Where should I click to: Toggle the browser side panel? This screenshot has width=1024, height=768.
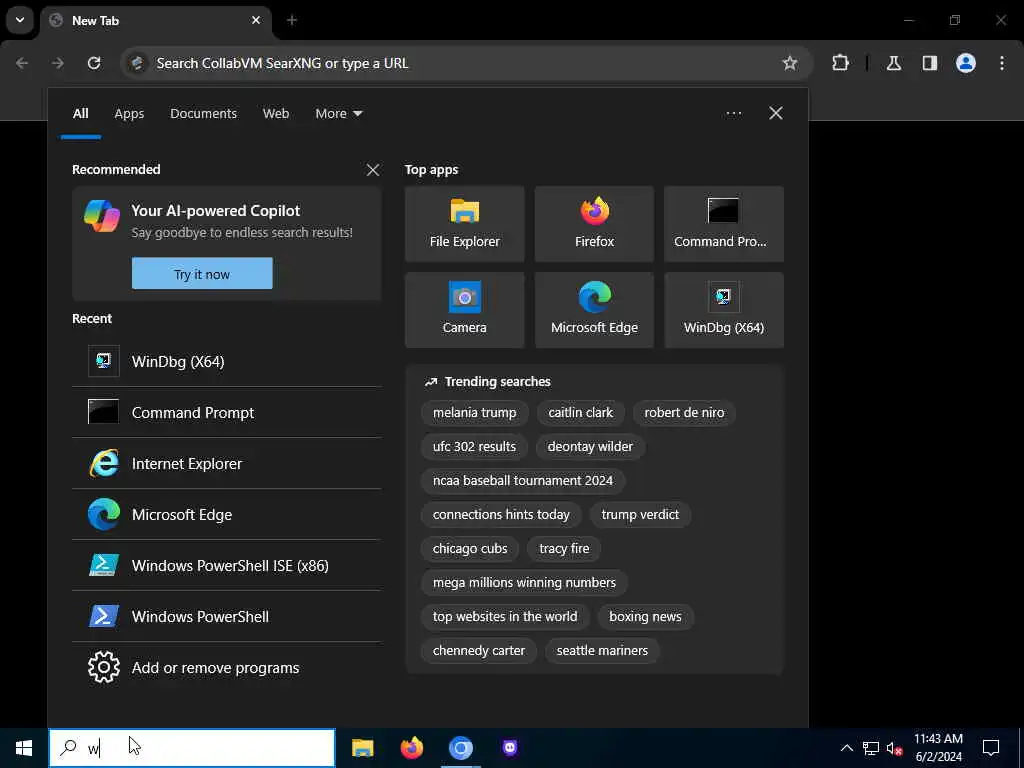[929, 63]
